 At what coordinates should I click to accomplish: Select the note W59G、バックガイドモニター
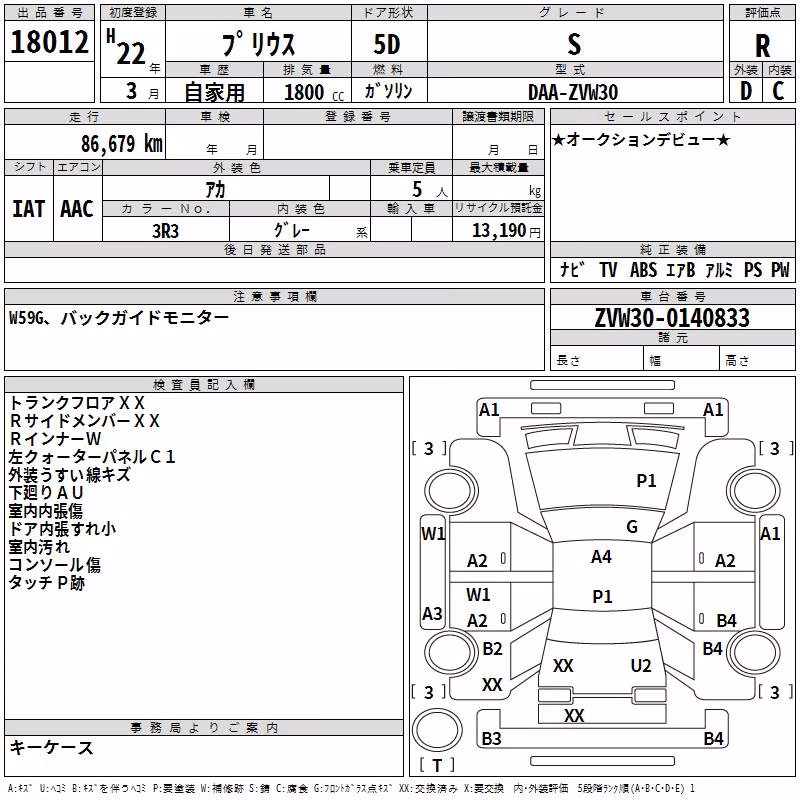[119, 318]
